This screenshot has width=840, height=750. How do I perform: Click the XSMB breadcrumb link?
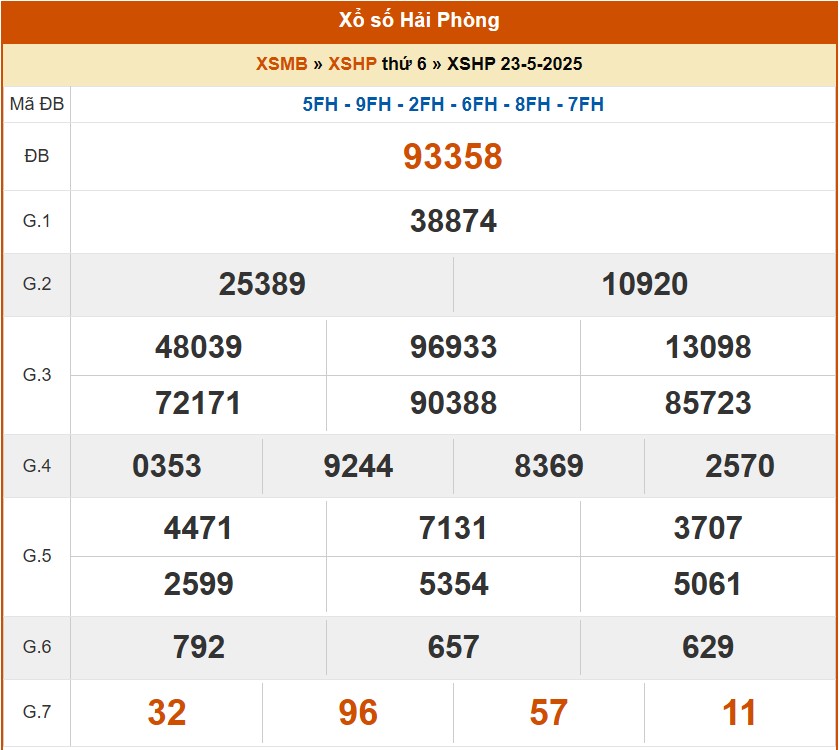coord(281,64)
